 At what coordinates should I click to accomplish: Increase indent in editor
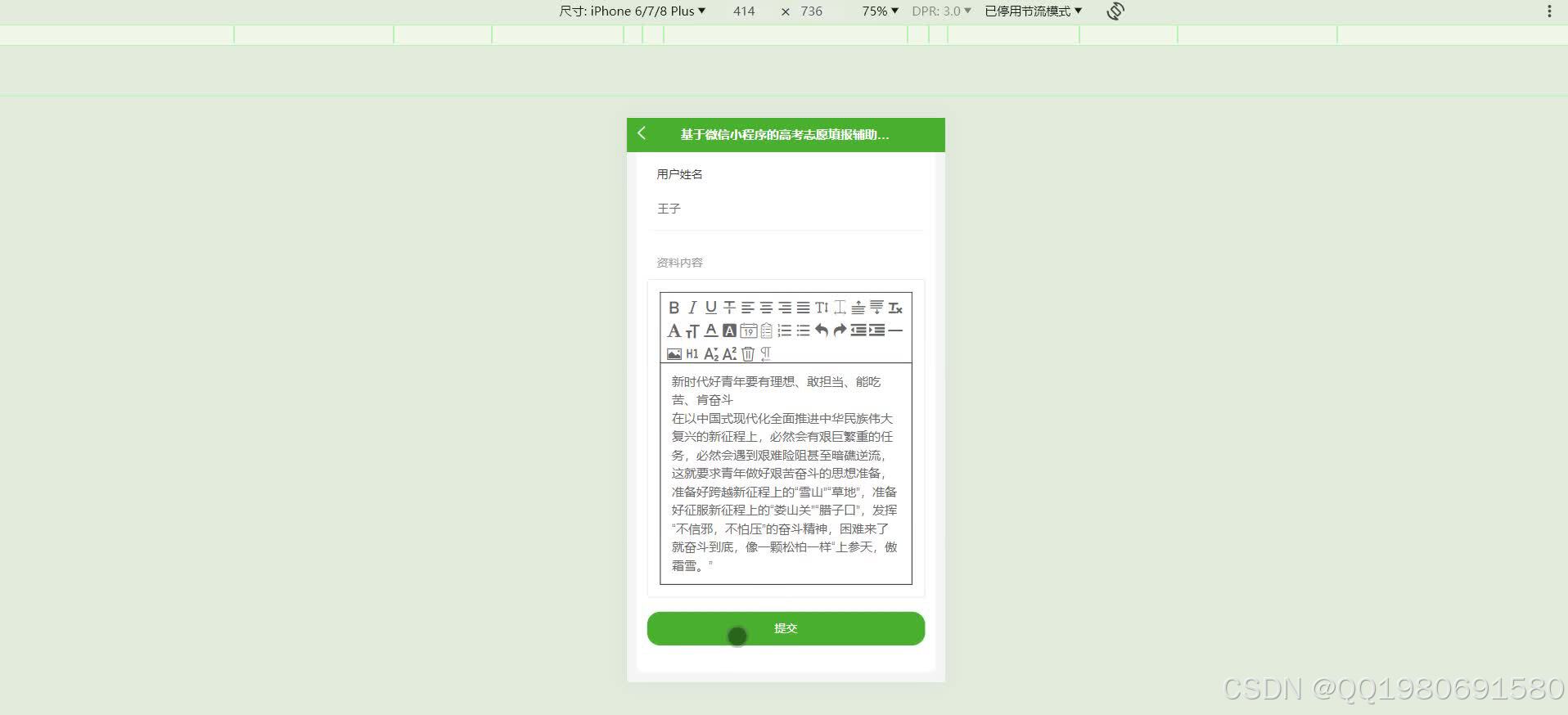pyautogui.click(x=876, y=331)
